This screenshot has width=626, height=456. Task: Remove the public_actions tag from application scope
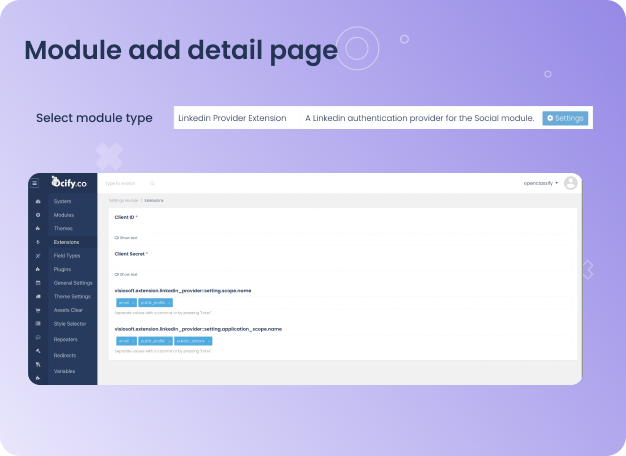coord(207,341)
